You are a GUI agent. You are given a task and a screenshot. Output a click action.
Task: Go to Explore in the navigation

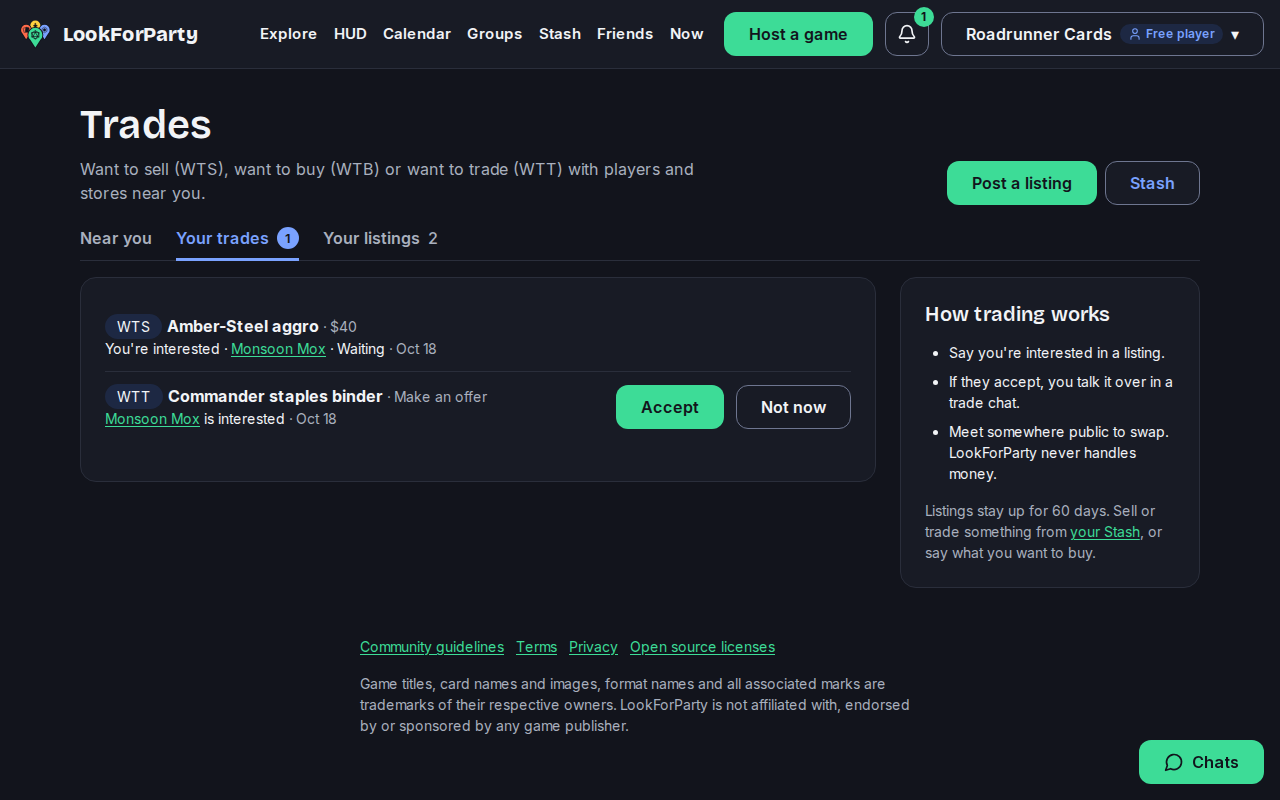point(288,34)
